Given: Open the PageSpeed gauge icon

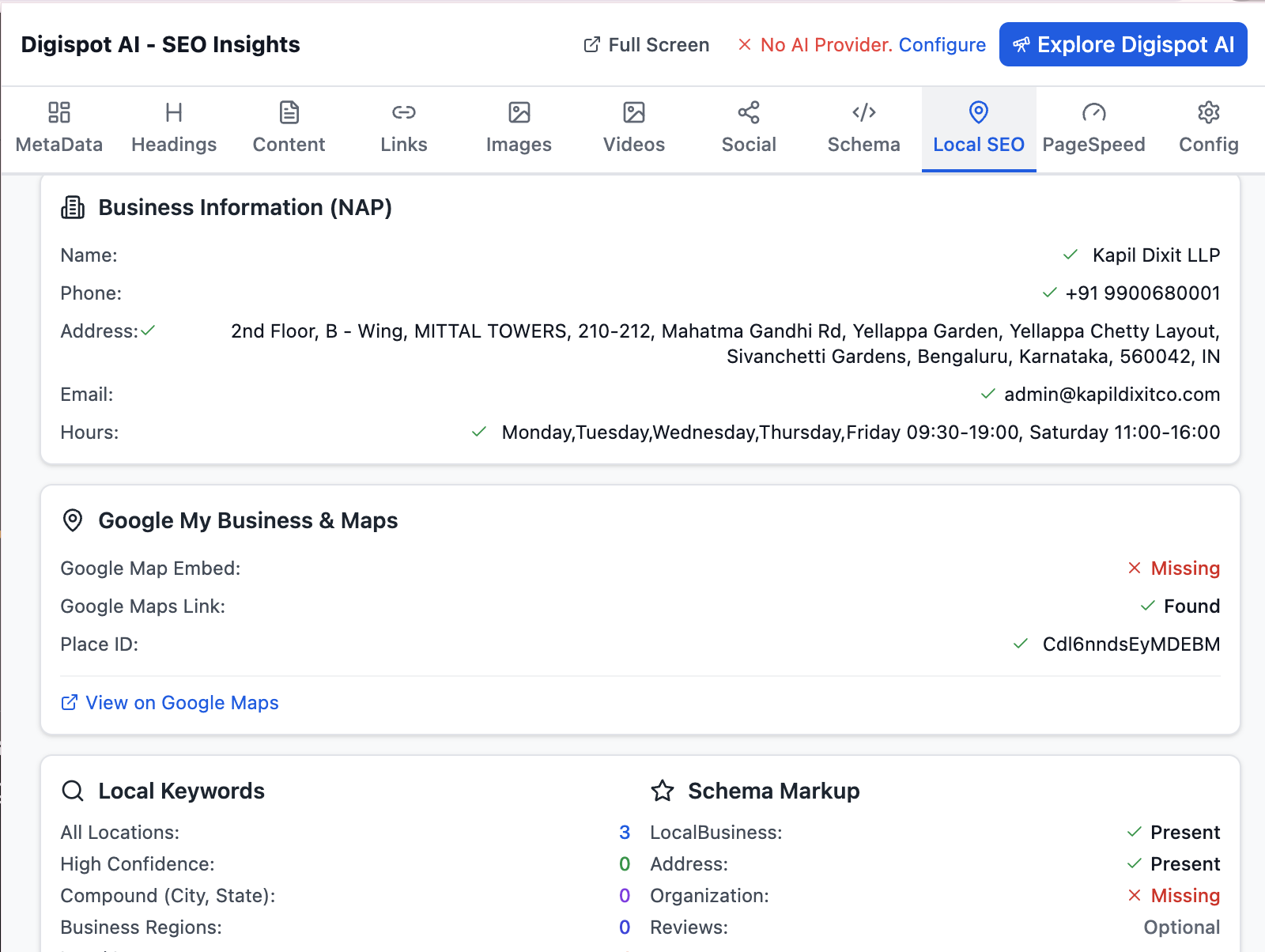Looking at the screenshot, I should tap(1094, 112).
